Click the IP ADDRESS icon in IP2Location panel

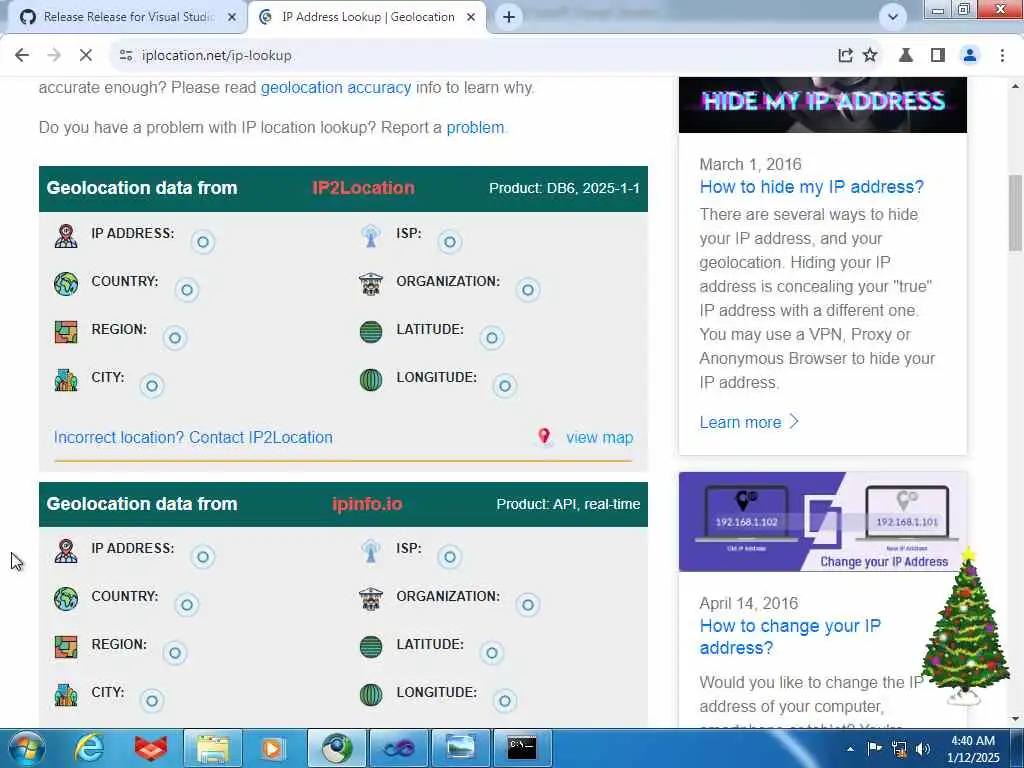pos(66,236)
